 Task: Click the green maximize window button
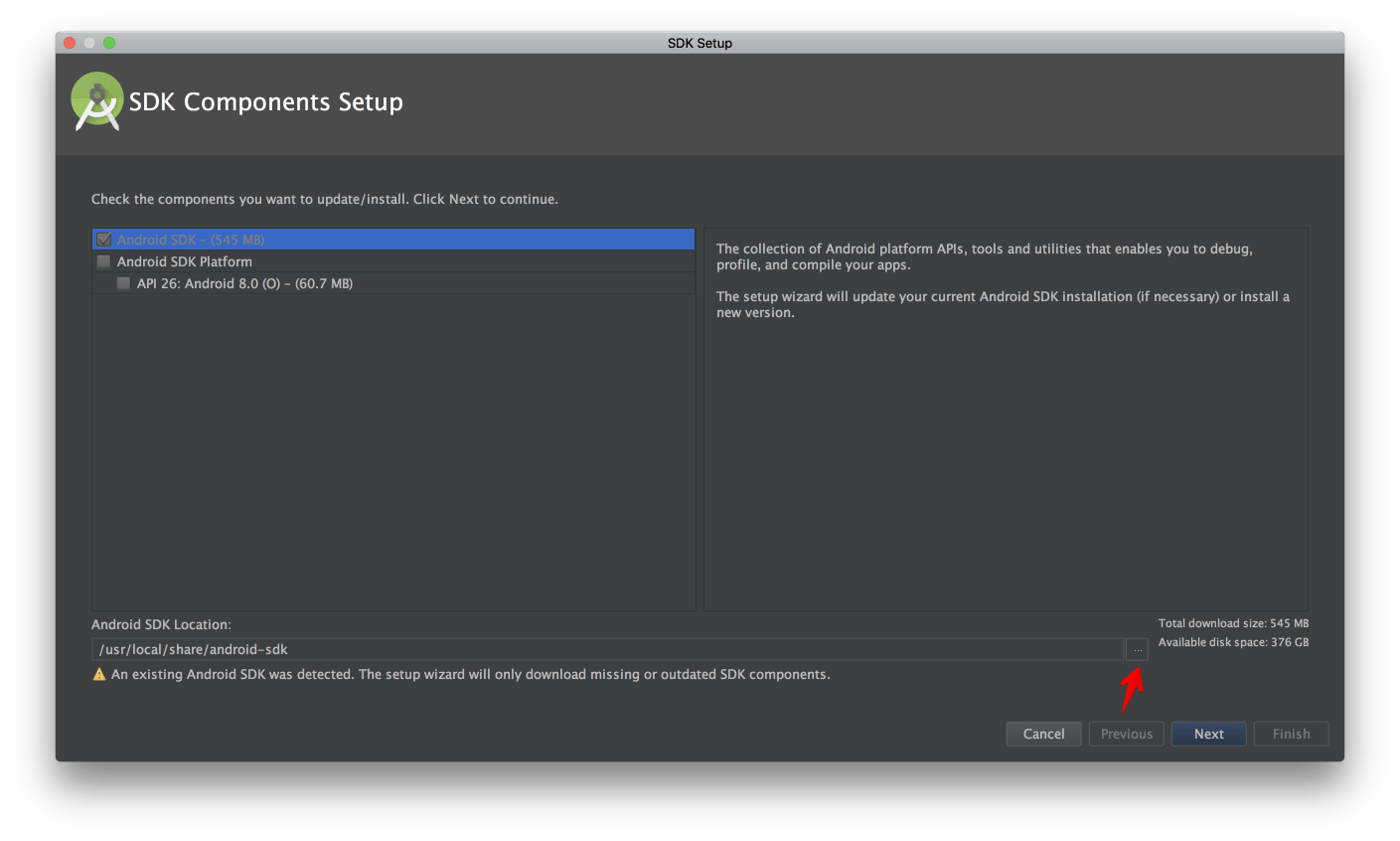[x=109, y=43]
